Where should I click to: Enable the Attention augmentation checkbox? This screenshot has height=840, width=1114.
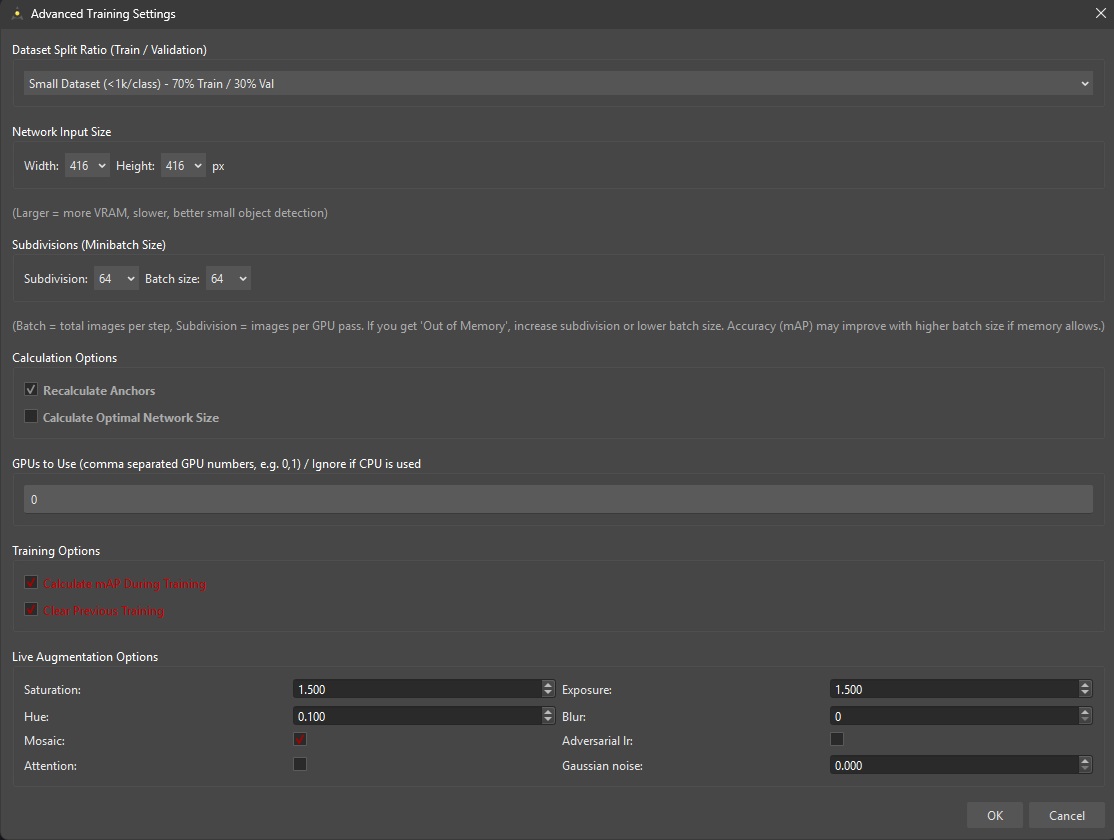pyautogui.click(x=299, y=765)
